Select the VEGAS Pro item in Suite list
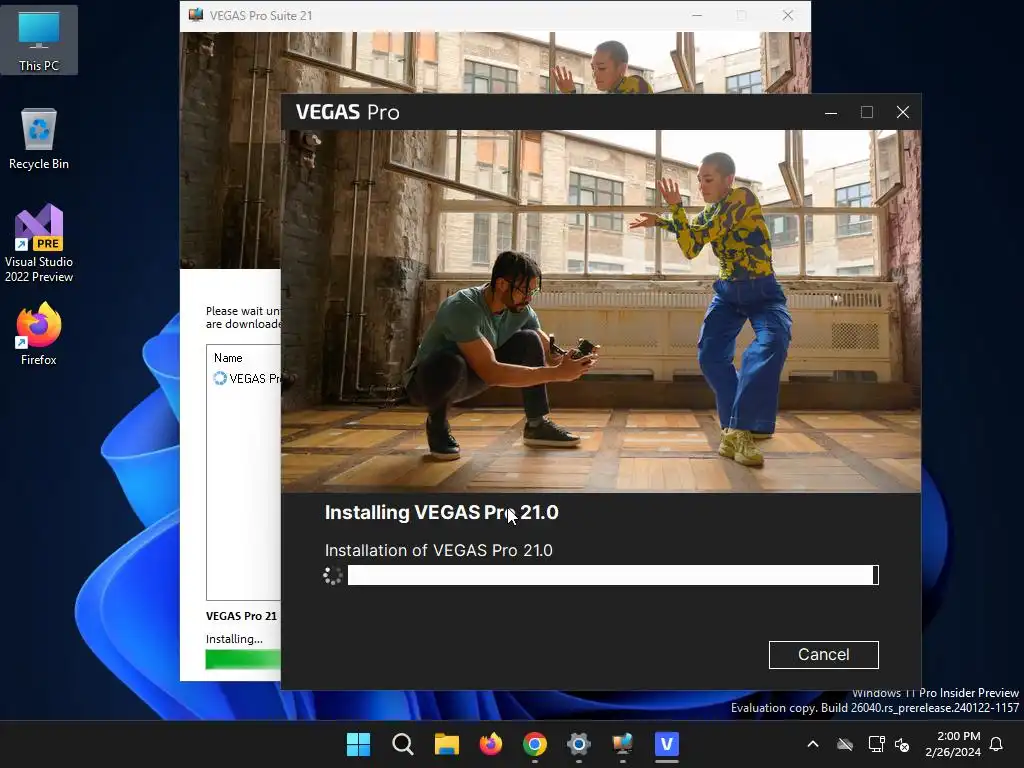 [x=248, y=379]
